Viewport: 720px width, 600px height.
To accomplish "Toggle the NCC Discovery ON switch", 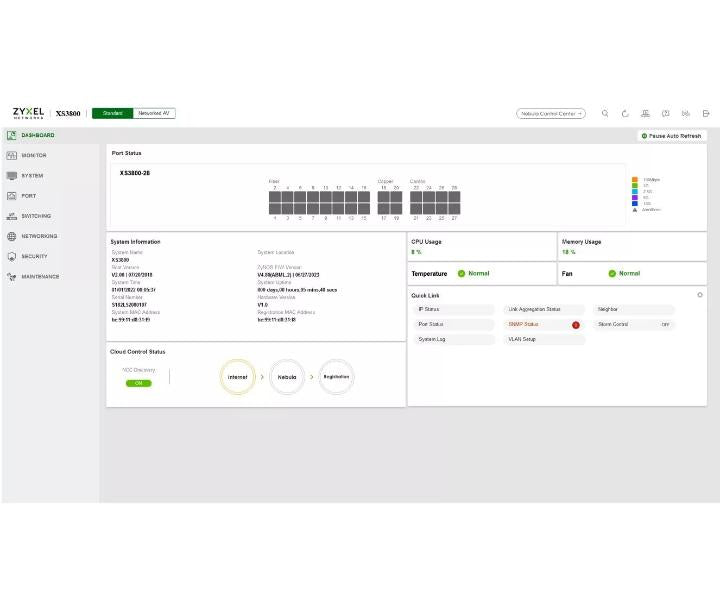I will pyautogui.click(x=139, y=383).
